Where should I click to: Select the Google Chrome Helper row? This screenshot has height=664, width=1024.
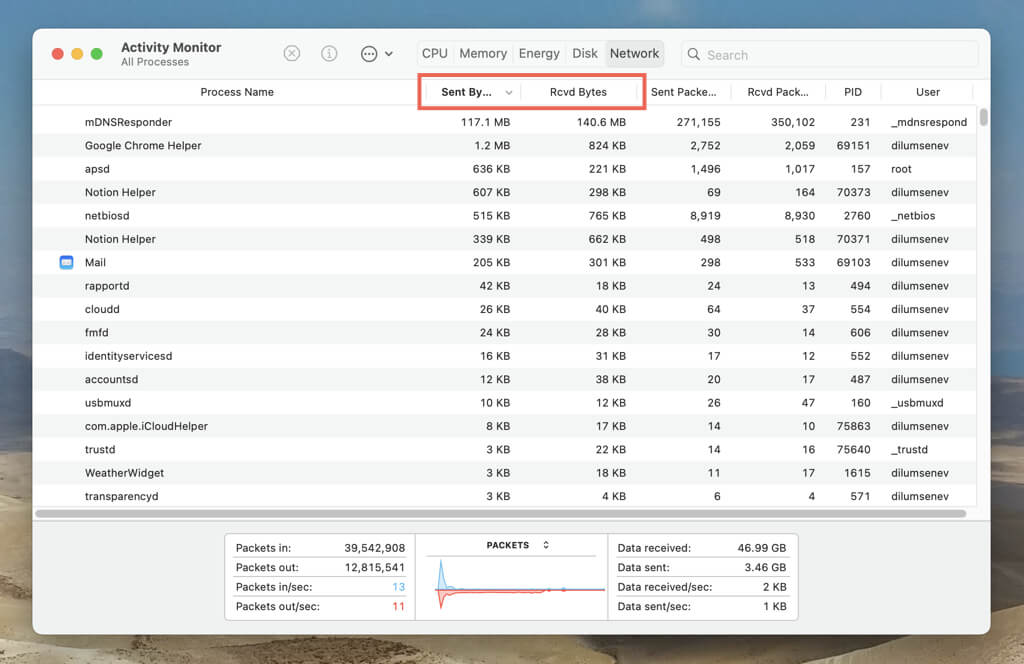[505, 146]
